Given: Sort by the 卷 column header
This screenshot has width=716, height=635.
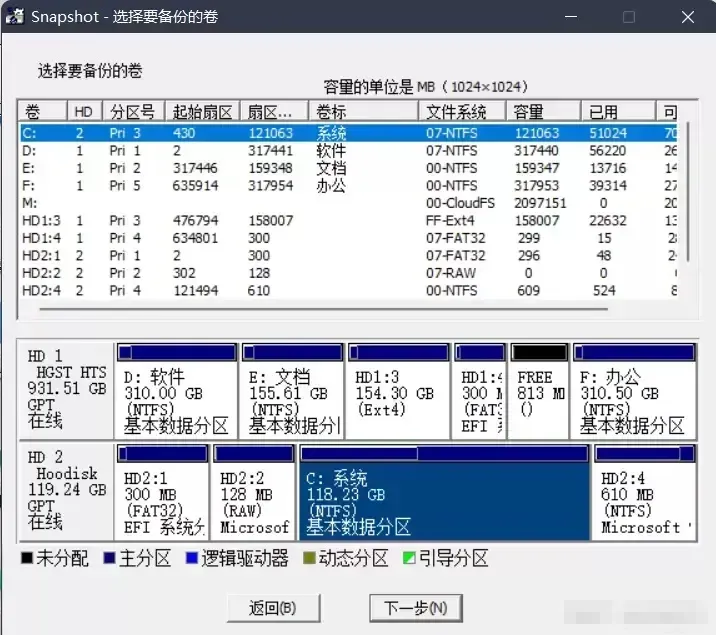Looking at the screenshot, I should pos(42,111).
